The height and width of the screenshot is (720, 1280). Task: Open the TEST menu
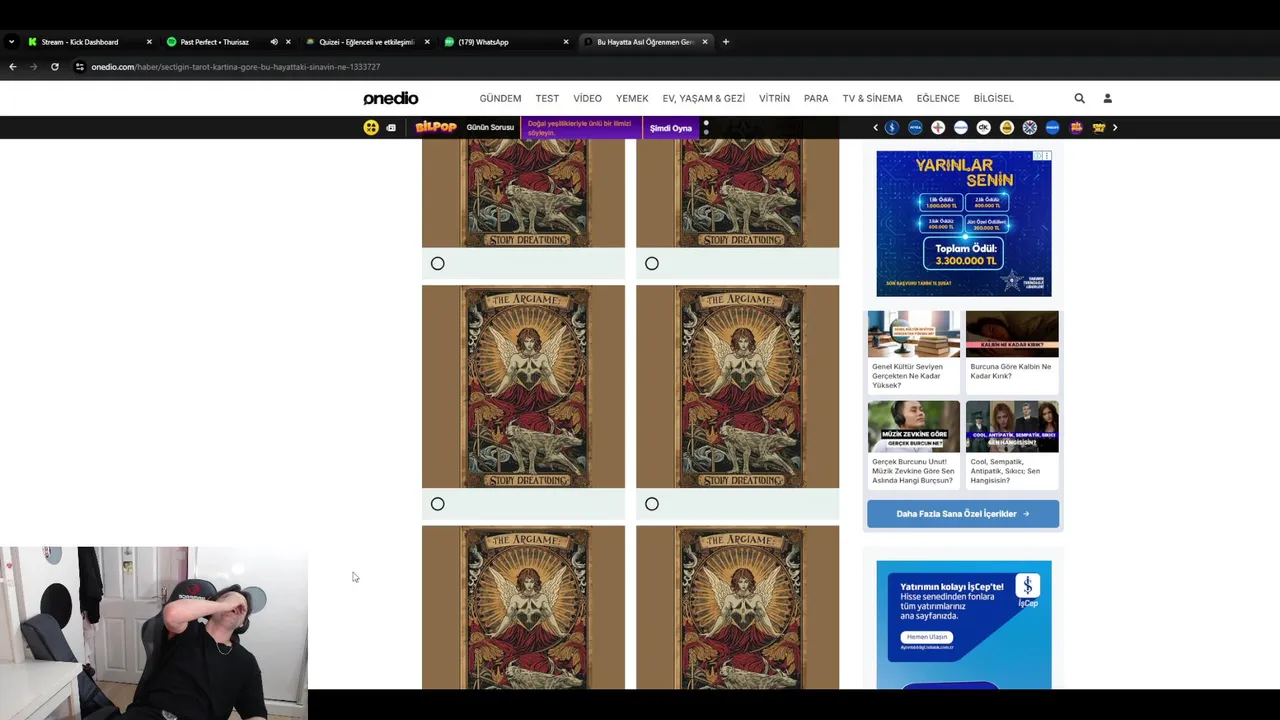[547, 98]
